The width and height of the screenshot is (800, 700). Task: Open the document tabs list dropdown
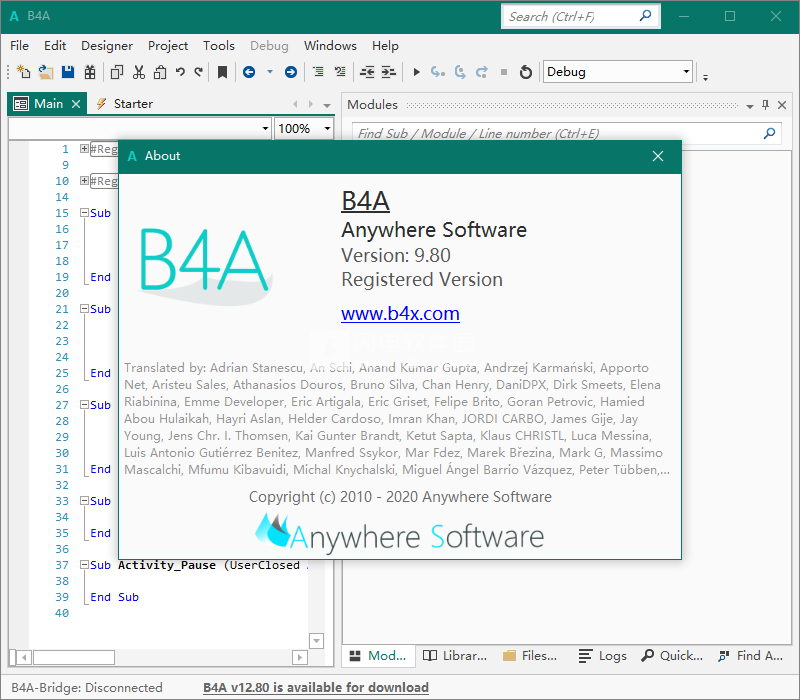327,105
